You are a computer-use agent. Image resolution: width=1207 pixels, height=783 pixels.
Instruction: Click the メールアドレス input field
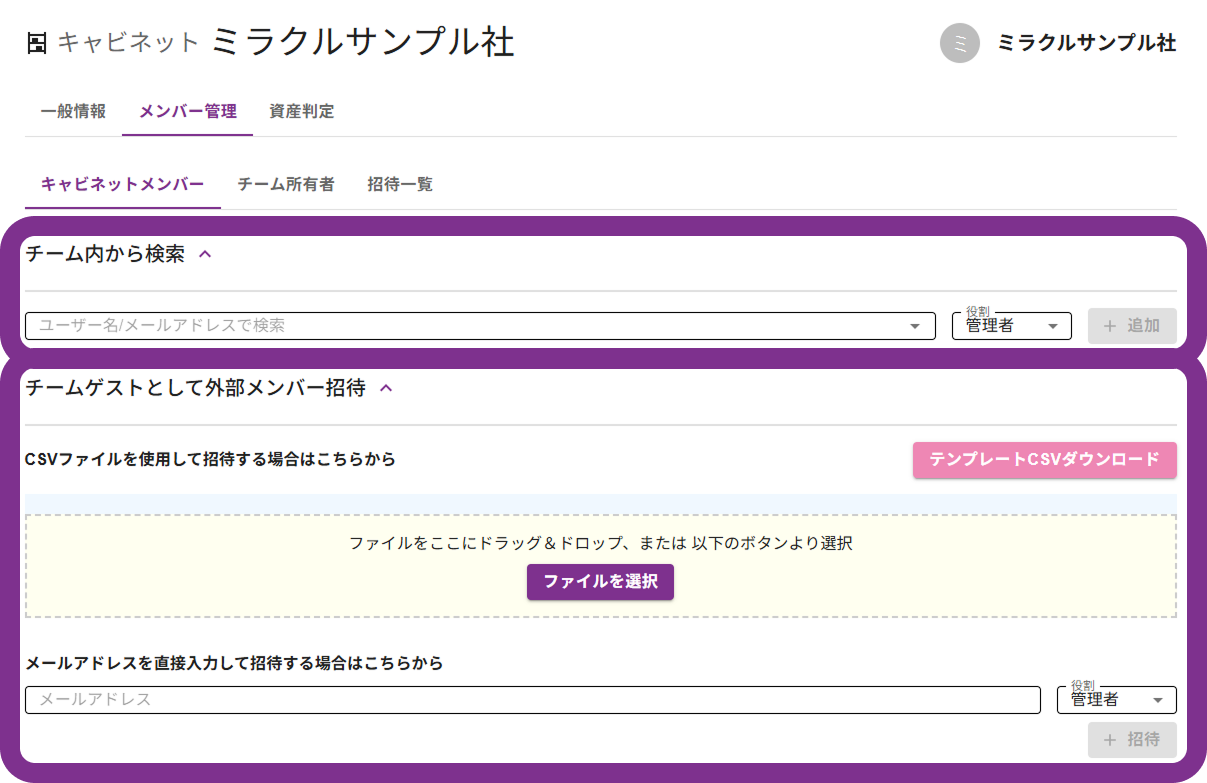[532, 700]
